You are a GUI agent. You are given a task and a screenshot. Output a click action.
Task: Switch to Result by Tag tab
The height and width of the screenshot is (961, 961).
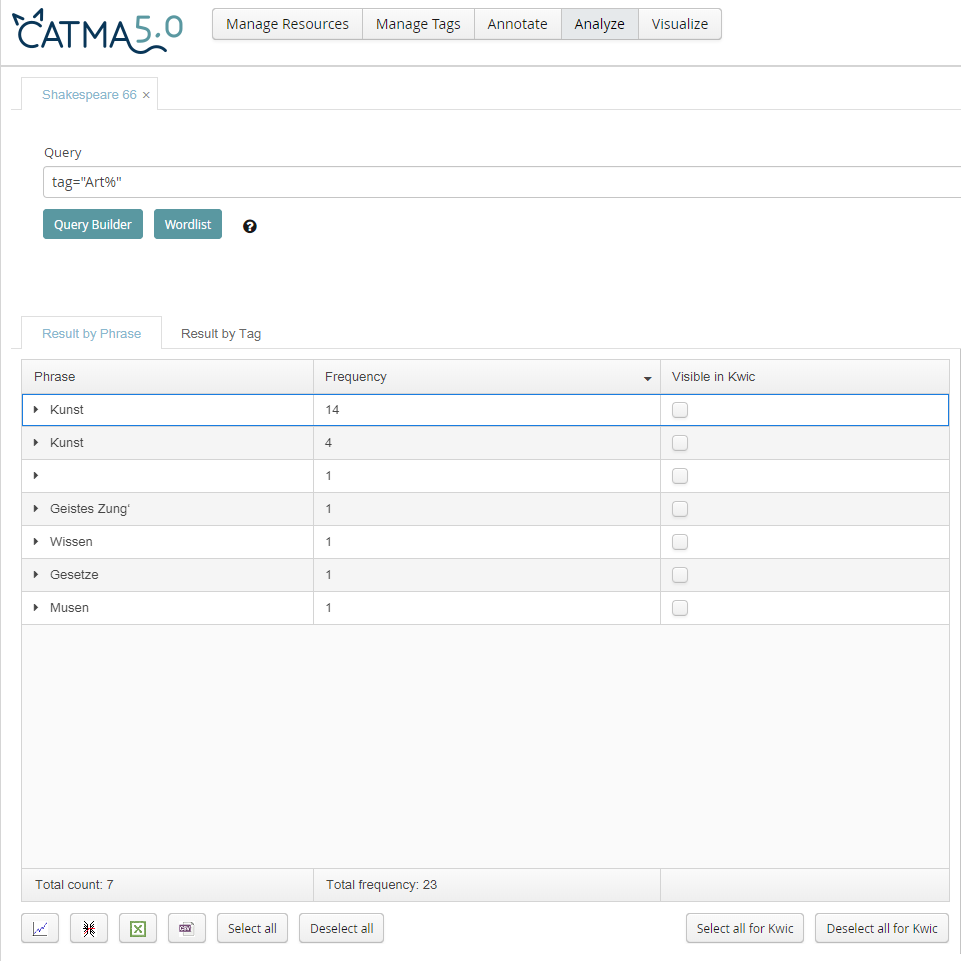pyautogui.click(x=221, y=334)
